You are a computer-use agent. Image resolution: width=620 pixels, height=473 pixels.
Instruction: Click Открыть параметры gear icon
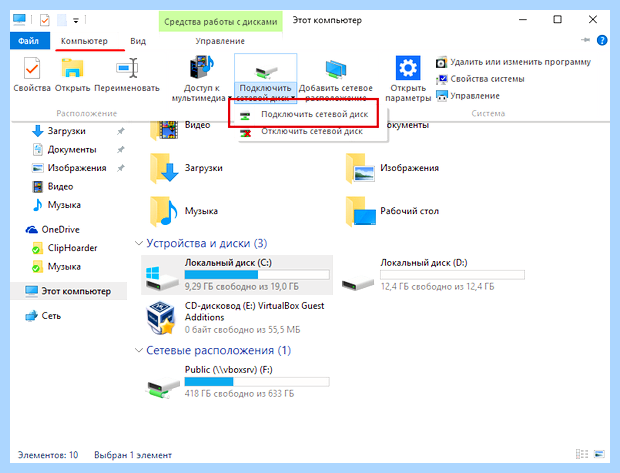(x=408, y=68)
